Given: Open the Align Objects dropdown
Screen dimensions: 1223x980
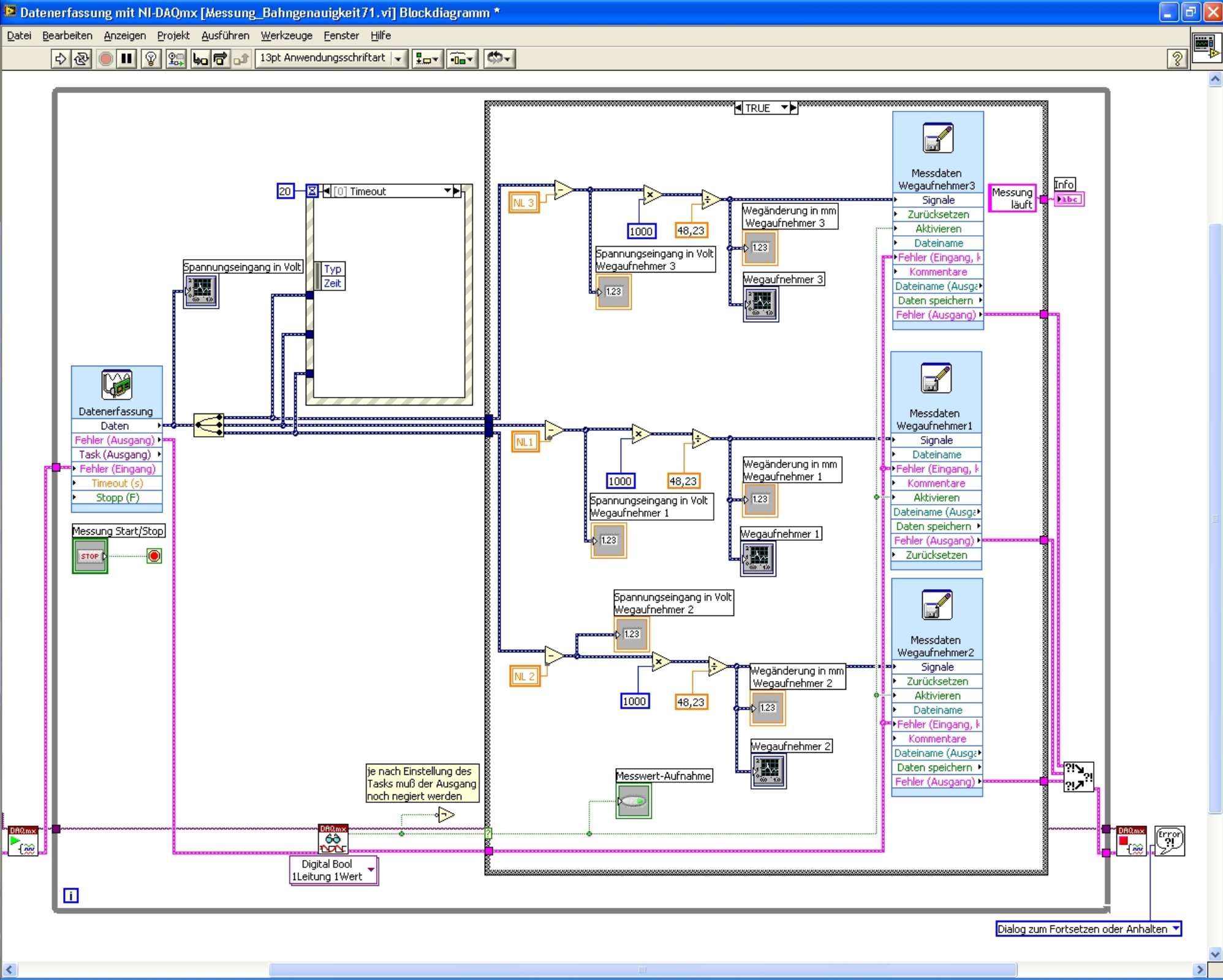Looking at the screenshot, I should 427,59.
